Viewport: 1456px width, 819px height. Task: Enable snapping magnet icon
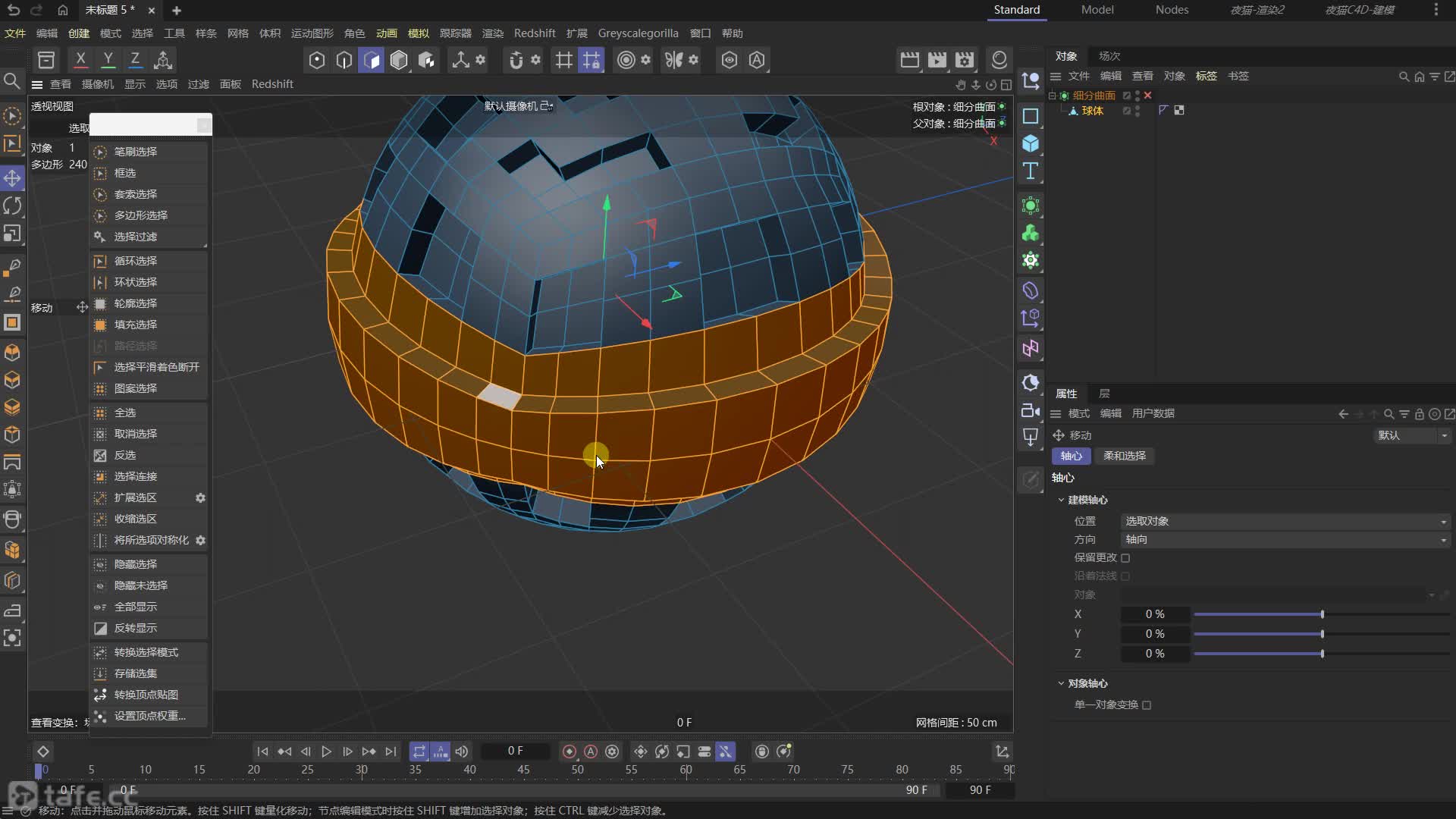point(516,60)
